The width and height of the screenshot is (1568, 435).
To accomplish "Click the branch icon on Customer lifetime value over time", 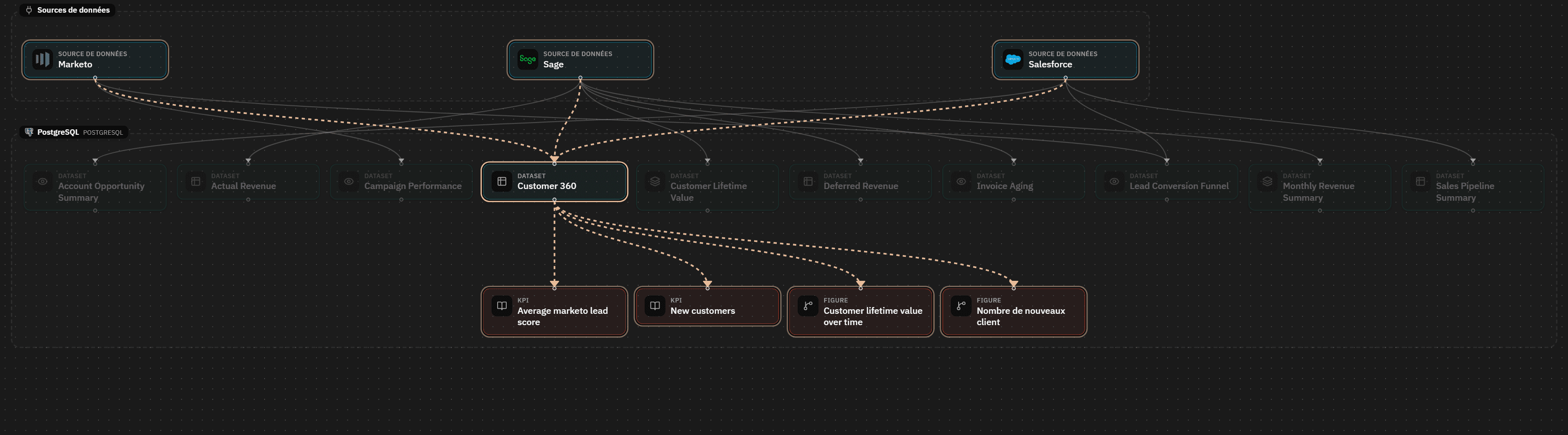I will pyautogui.click(x=808, y=306).
